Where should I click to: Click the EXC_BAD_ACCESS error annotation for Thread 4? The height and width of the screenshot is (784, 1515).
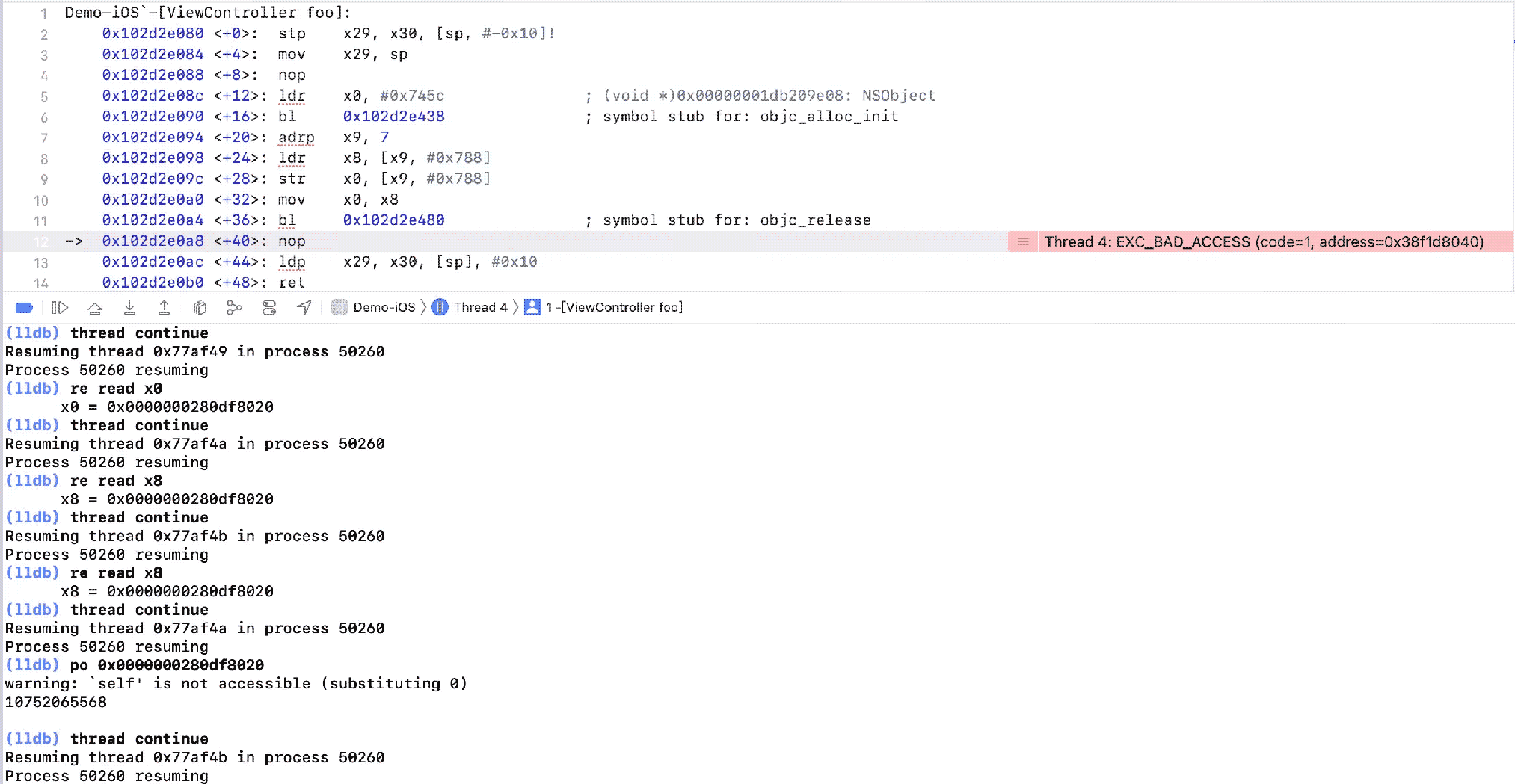(1264, 241)
